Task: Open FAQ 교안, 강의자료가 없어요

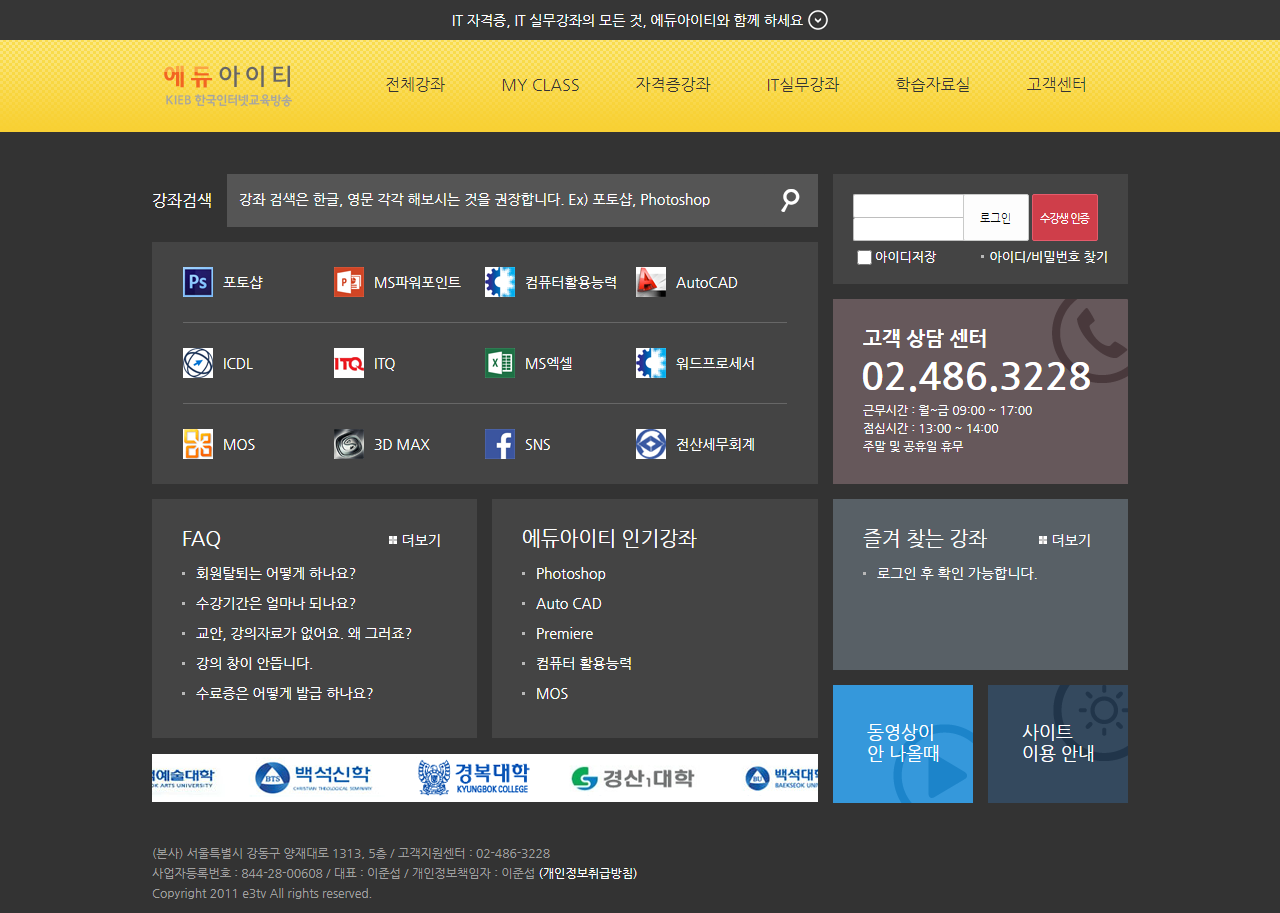Action: tap(304, 633)
